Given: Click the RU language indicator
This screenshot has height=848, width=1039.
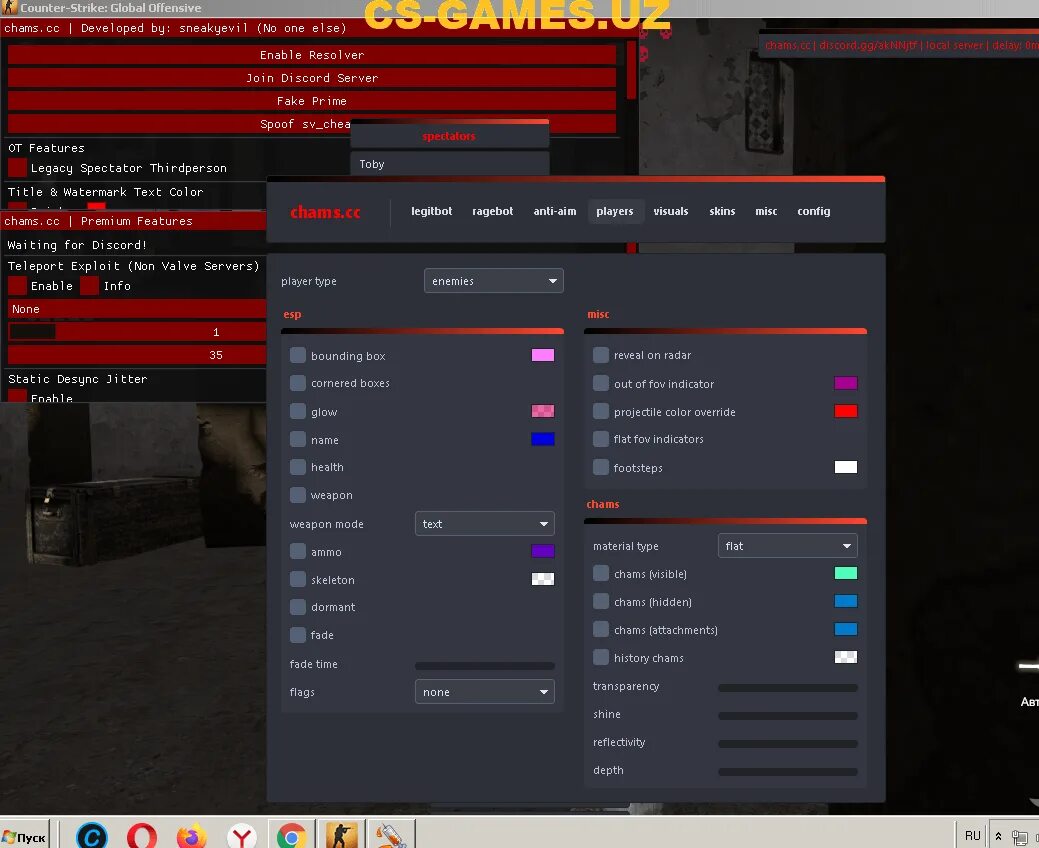Looking at the screenshot, I should tap(972, 835).
